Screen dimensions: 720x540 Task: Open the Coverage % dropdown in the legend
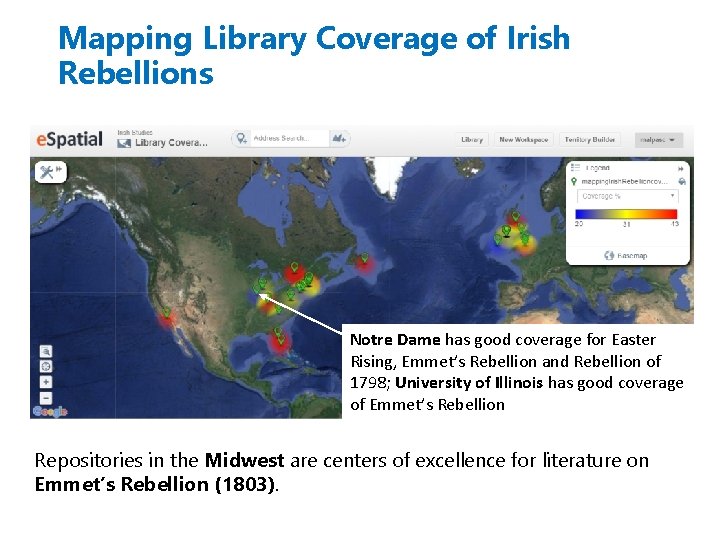[x=627, y=196]
